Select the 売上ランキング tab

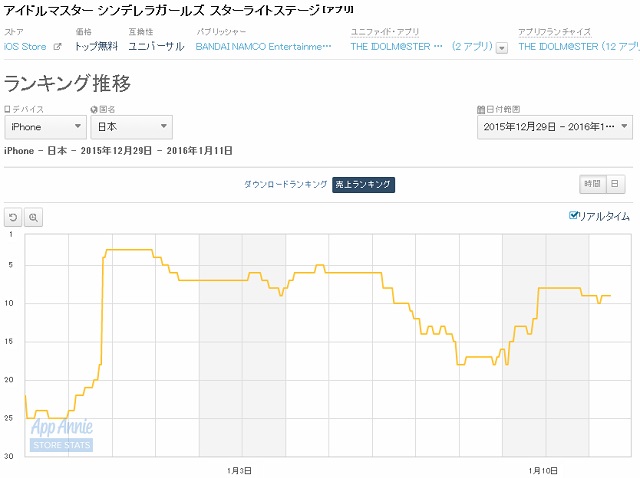coord(363,184)
